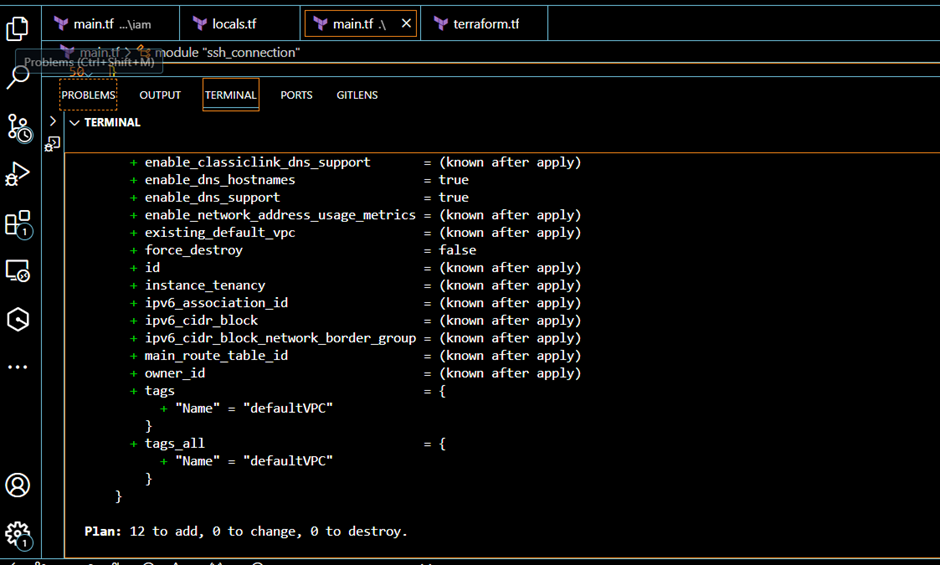Click the Plan summary line in terminal
Image resolution: width=940 pixels, height=565 pixels.
(246, 531)
